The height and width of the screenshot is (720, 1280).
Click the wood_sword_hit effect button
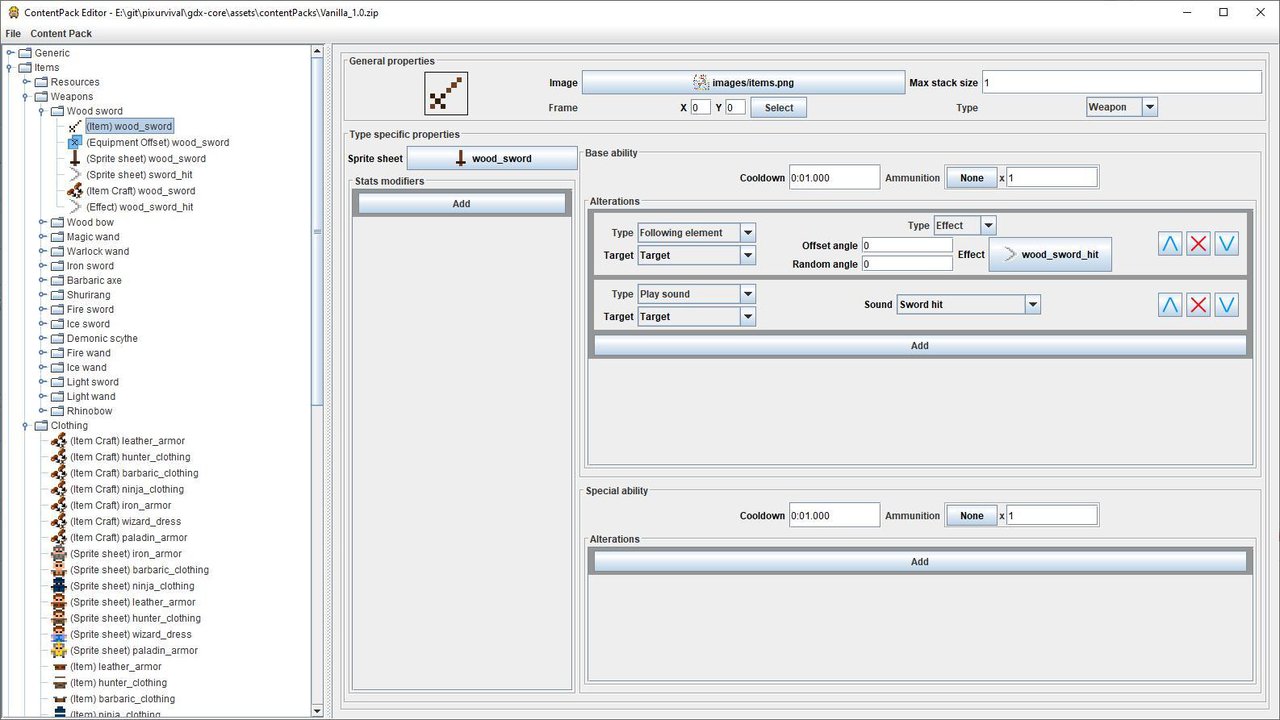[x=1050, y=254]
